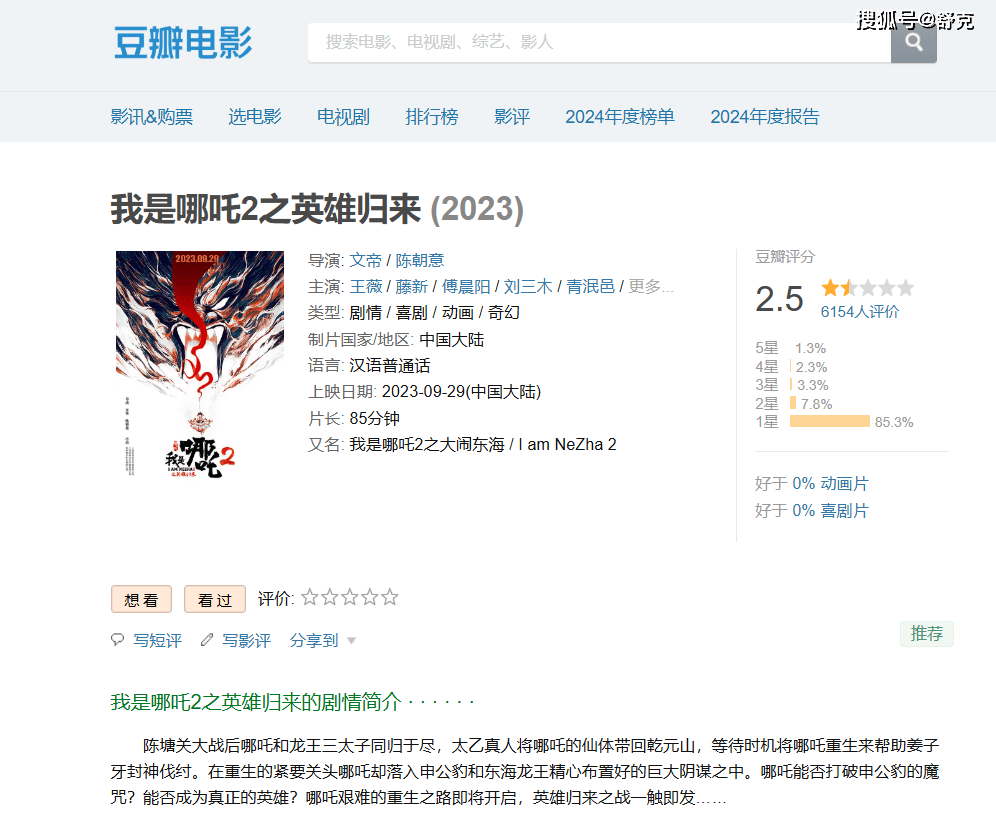
Task: Click the search magnifier icon button
Action: click(x=913, y=43)
